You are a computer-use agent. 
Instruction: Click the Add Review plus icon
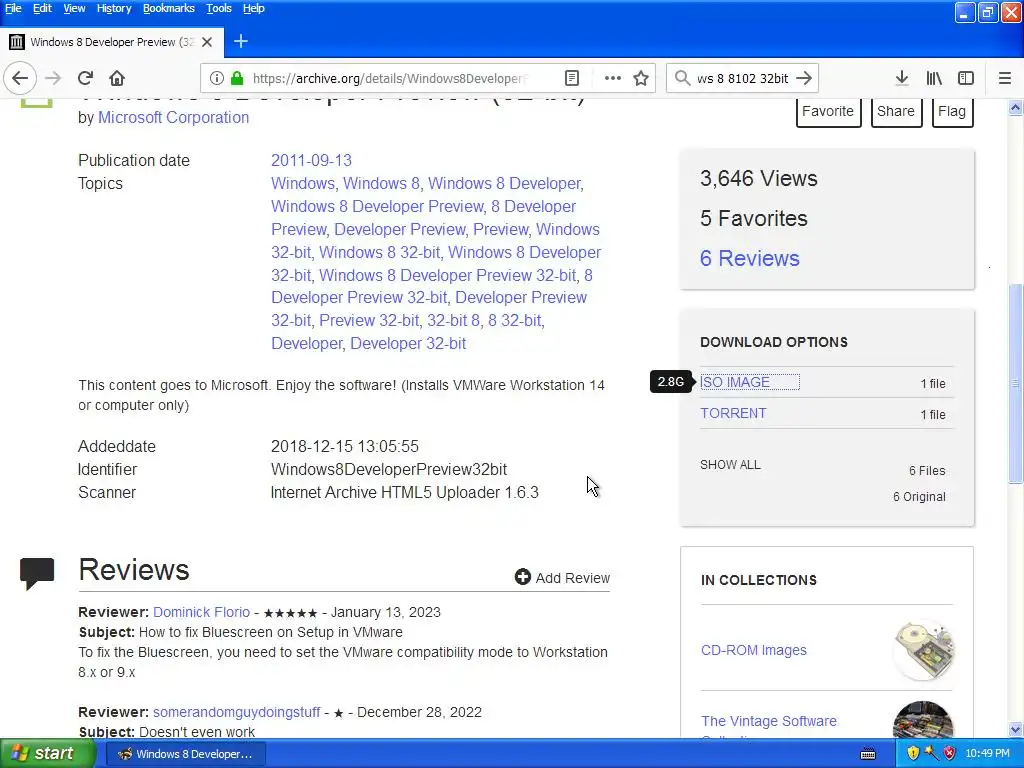tap(522, 577)
